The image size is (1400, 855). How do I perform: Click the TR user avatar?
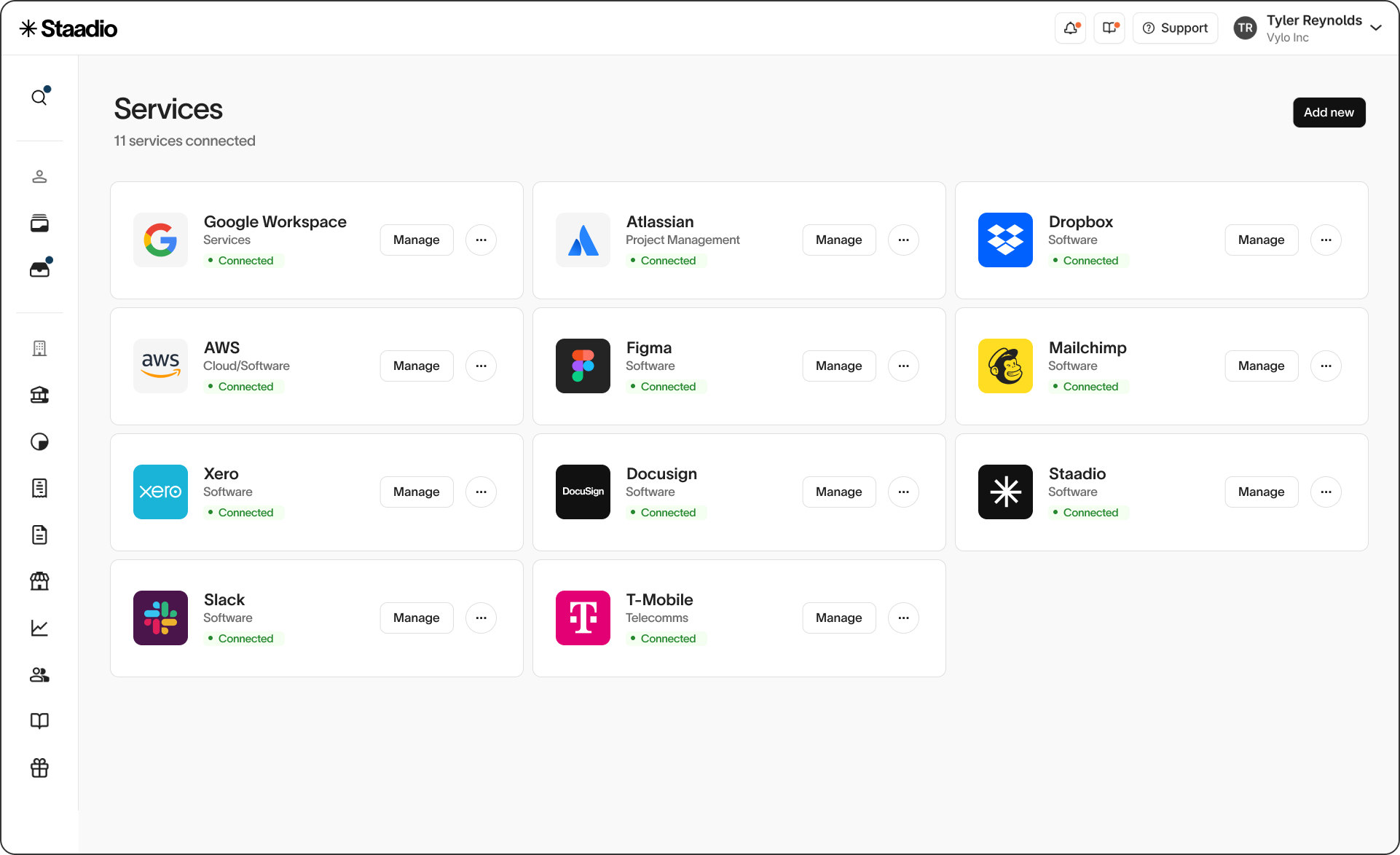1246,28
